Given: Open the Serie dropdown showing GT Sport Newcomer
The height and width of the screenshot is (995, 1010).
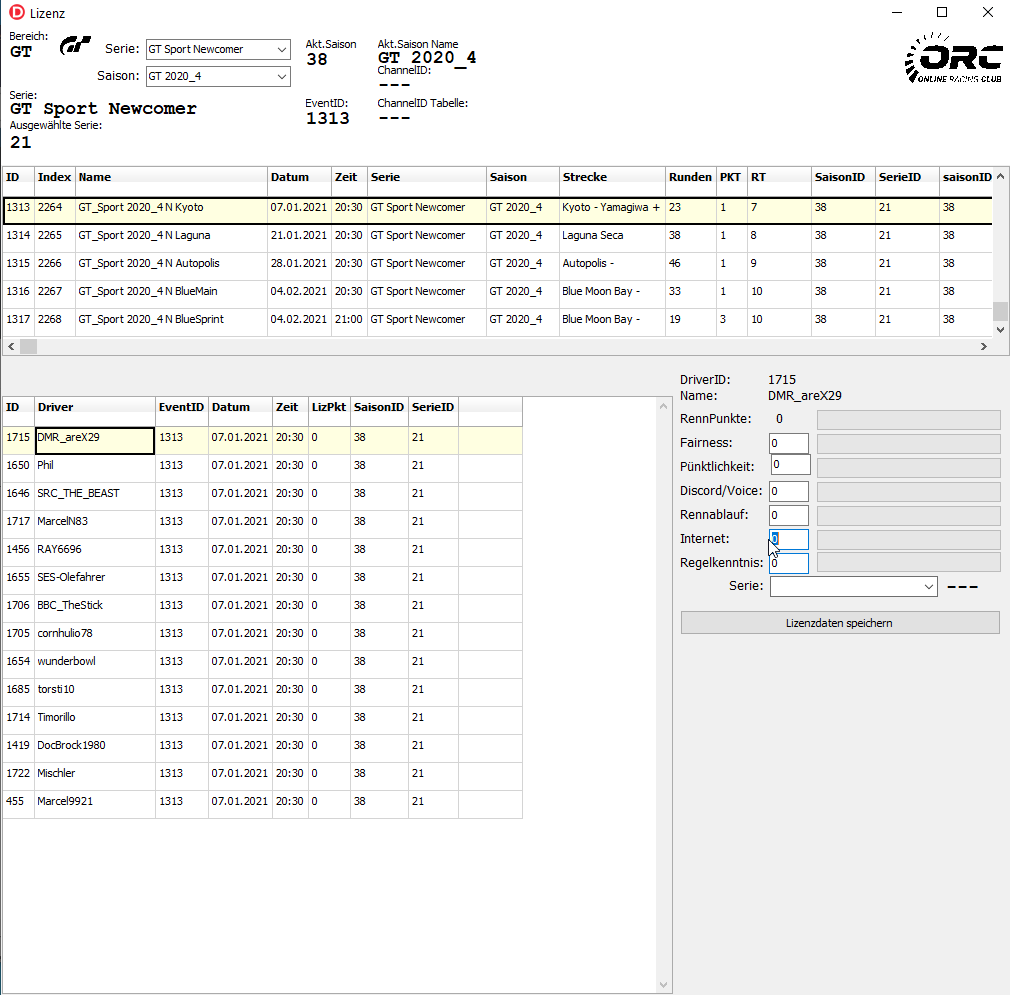Looking at the screenshot, I should 217,49.
